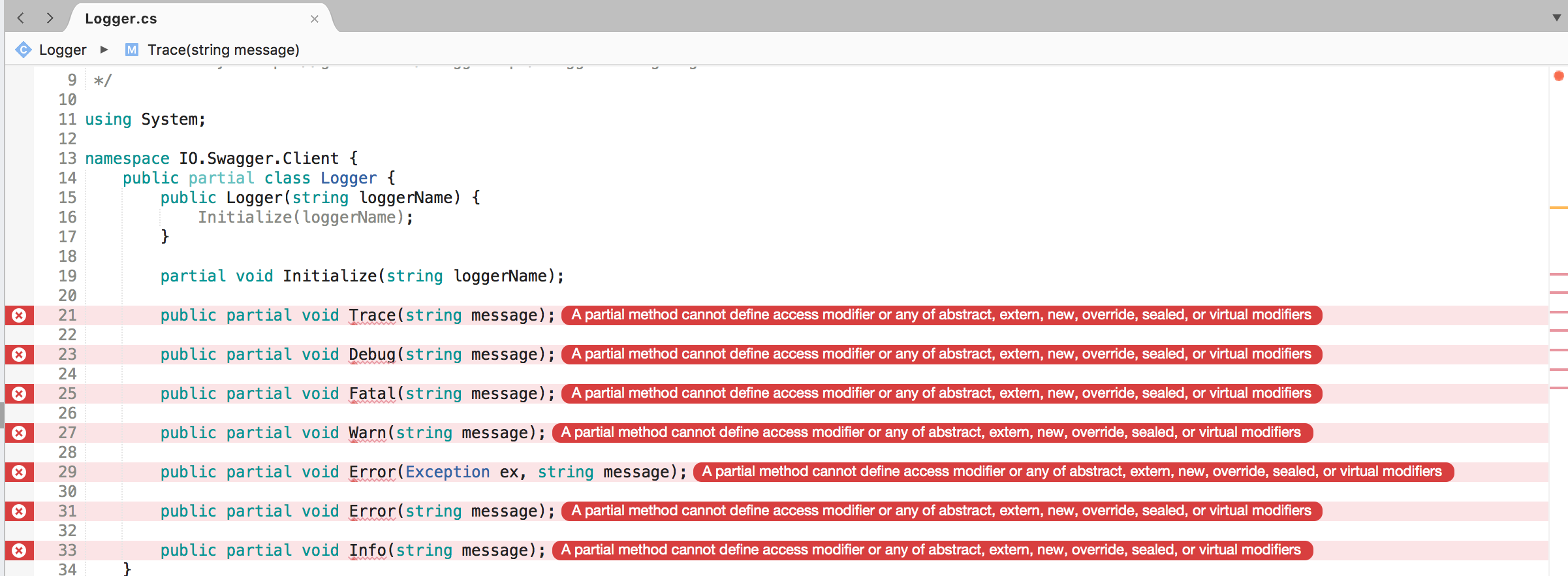The height and width of the screenshot is (576, 1568).
Task: Click the error bubble on line 31
Action: pyautogui.click(x=941, y=511)
